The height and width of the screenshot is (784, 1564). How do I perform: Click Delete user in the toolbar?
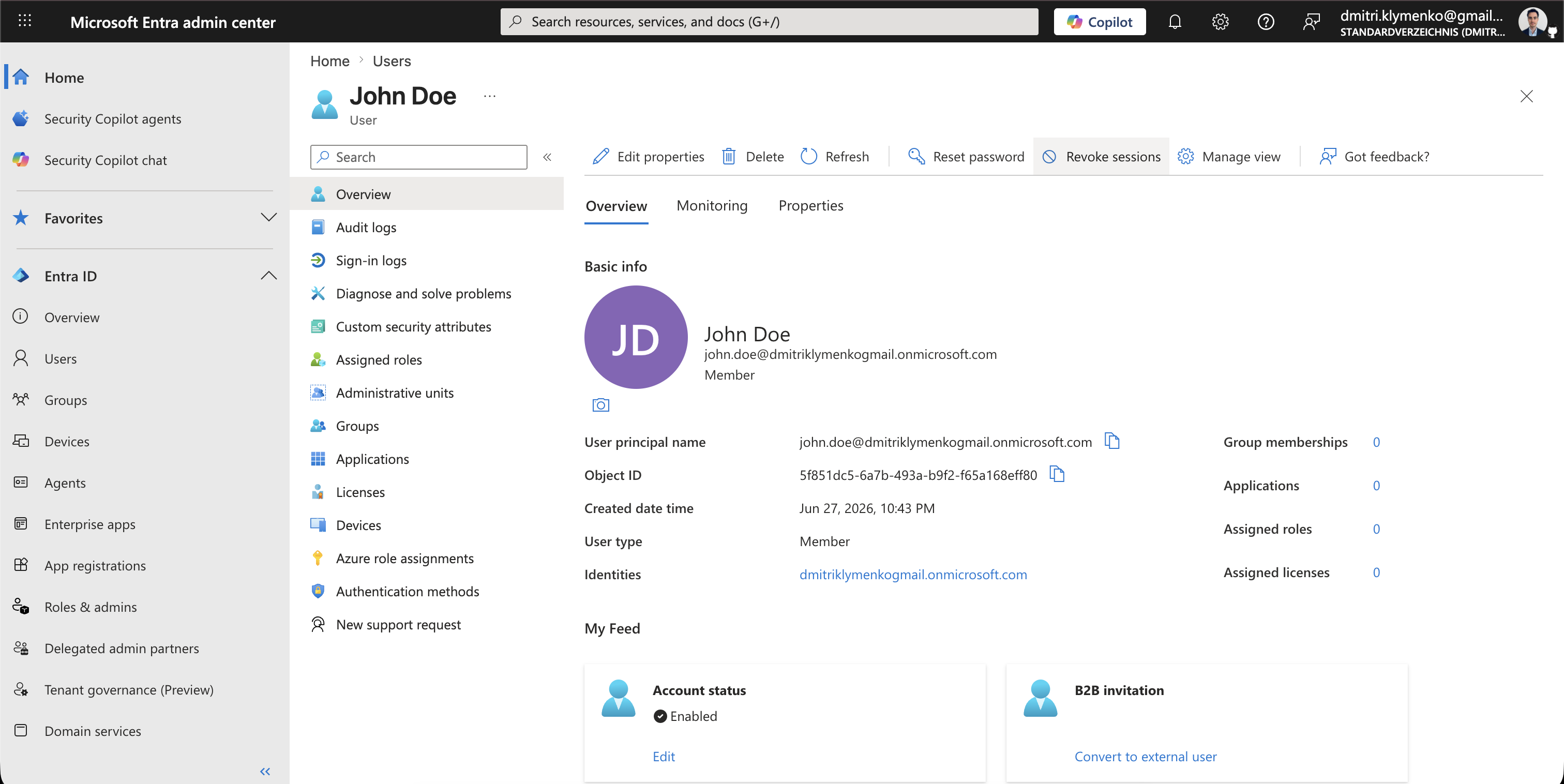point(753,157)
